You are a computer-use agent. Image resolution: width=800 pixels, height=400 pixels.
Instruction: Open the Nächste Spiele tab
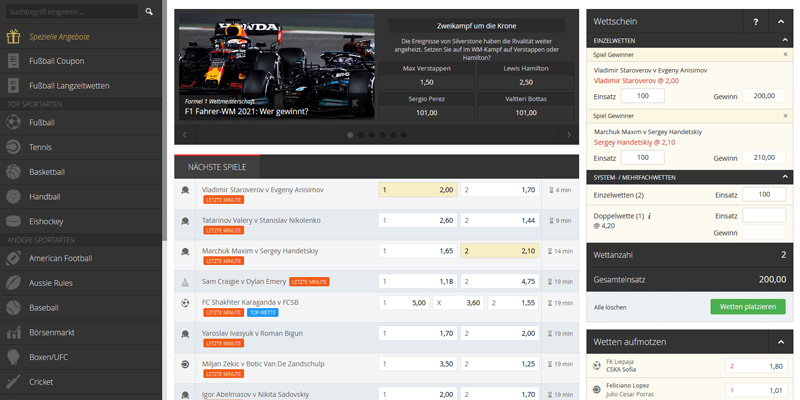(217, 167)
